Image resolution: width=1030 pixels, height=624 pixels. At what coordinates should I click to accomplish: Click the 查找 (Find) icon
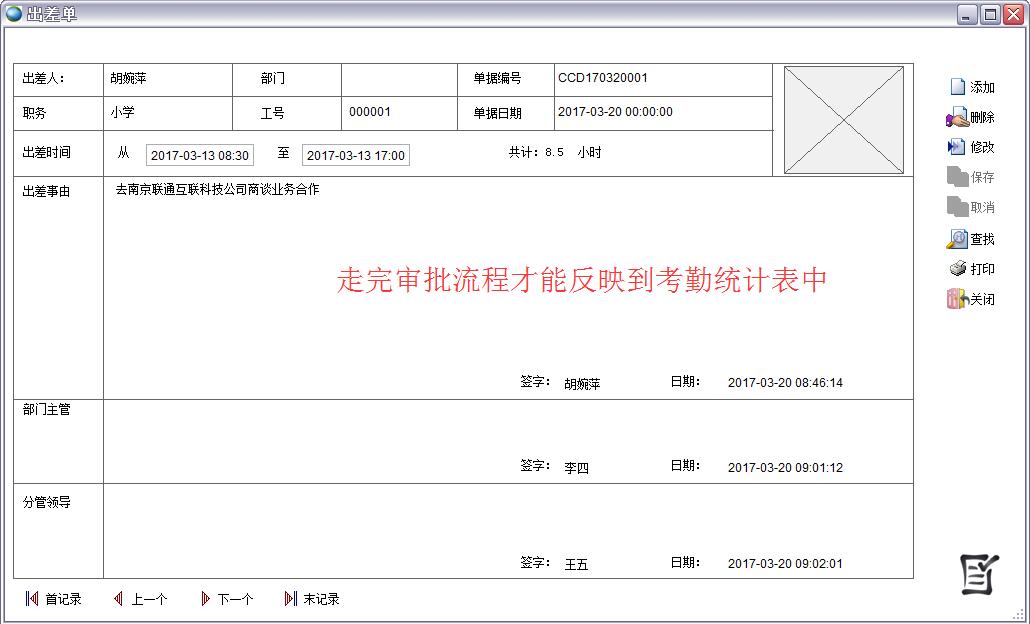[957, 239]
